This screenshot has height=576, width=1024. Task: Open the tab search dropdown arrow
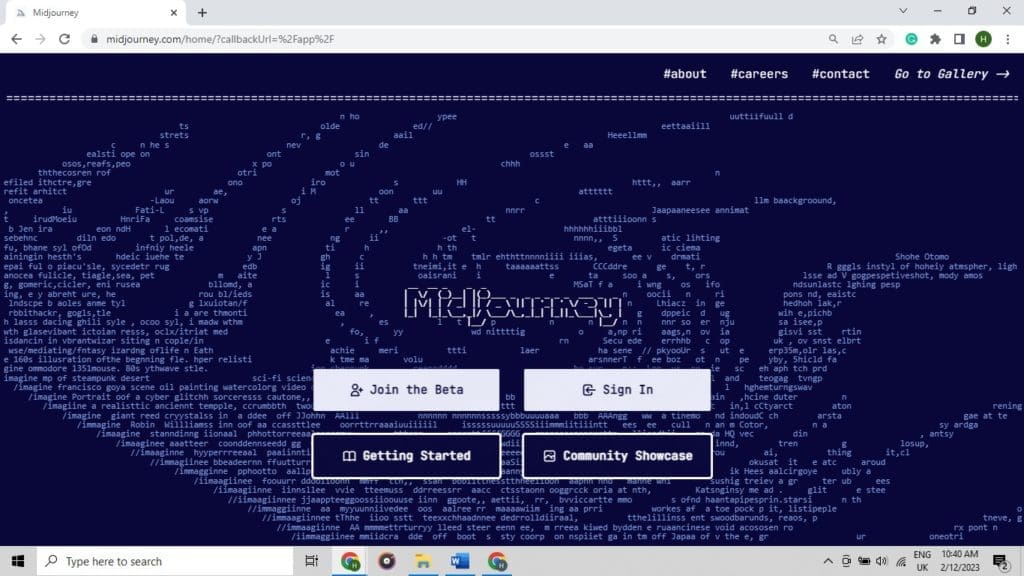coord(903,11)
